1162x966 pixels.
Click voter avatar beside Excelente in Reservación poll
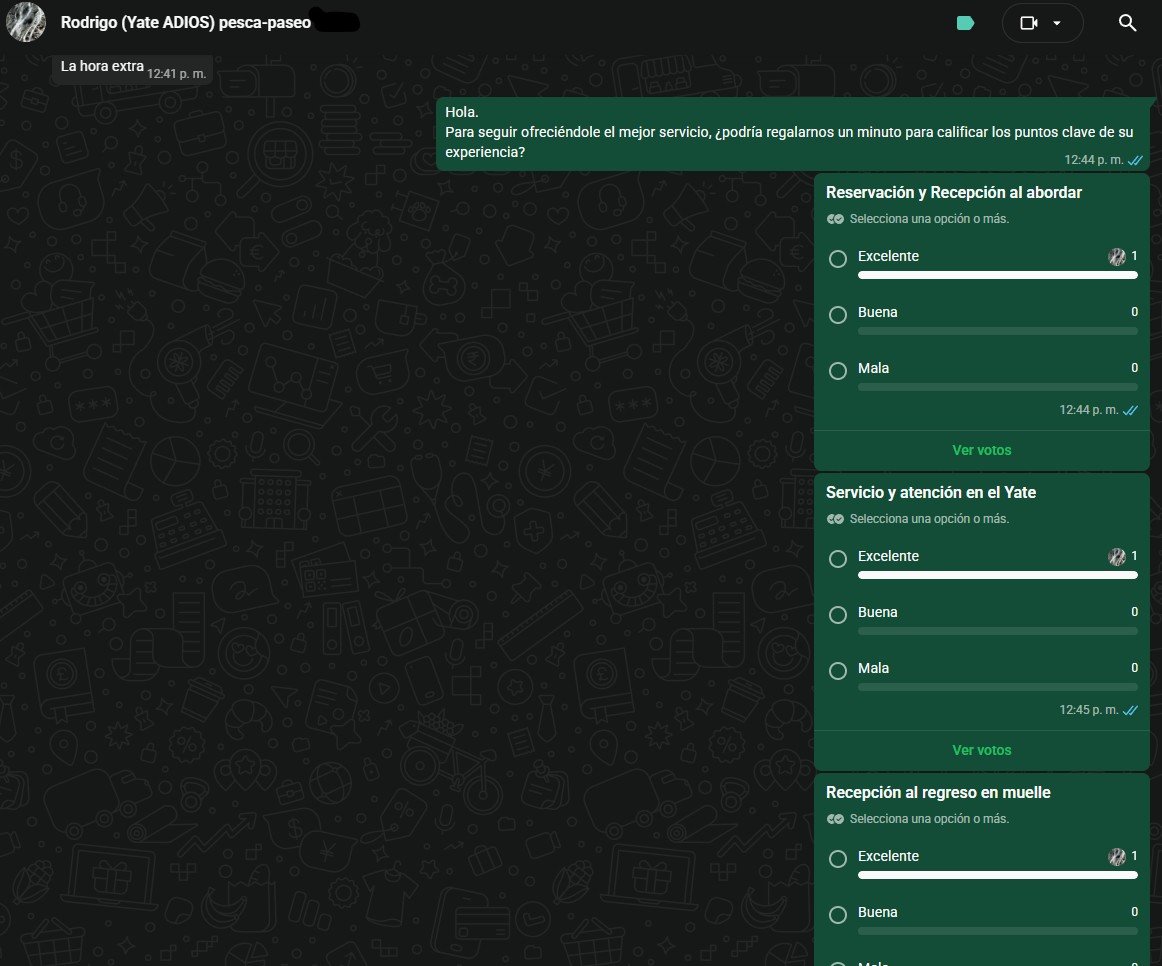1117,256
